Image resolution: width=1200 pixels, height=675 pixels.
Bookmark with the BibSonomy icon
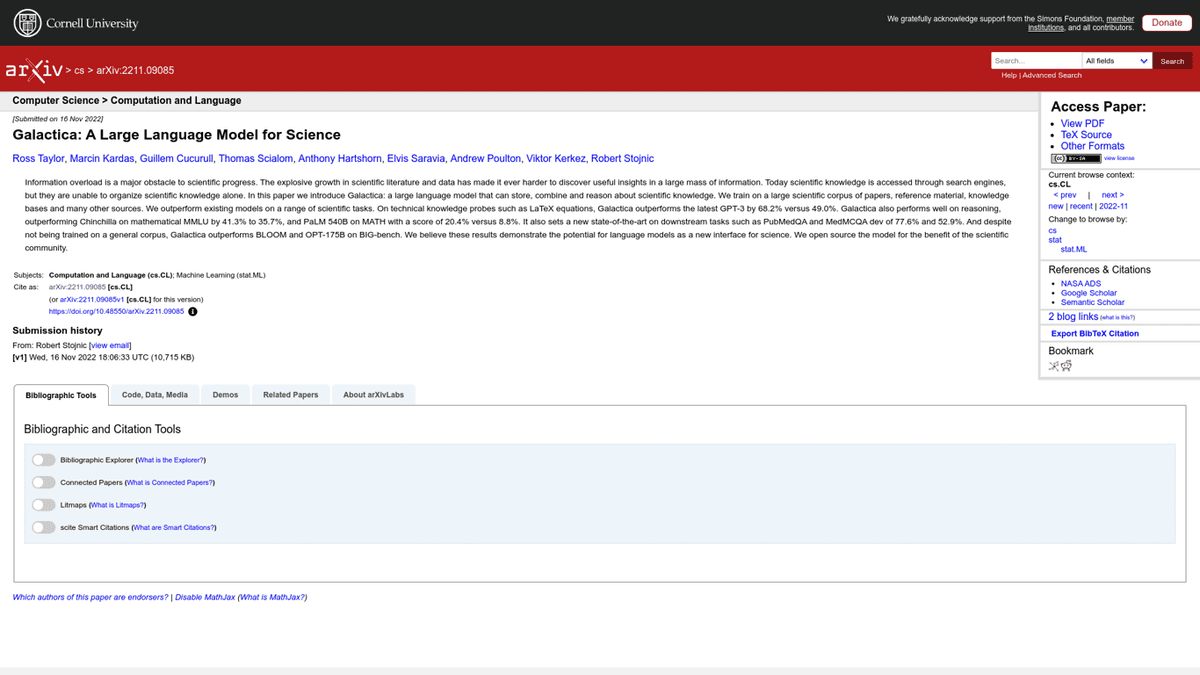[x=1054, y=366]
